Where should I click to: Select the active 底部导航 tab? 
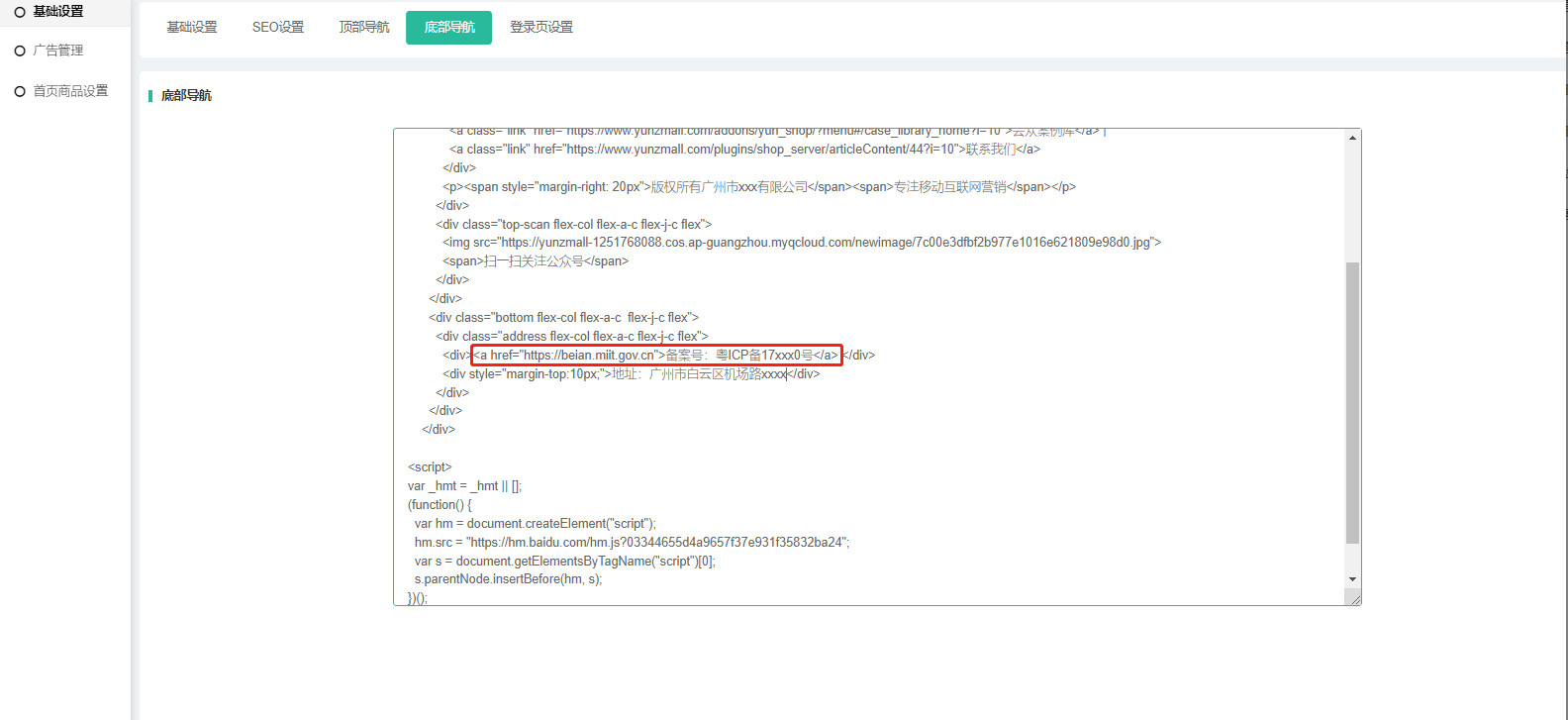pos(449,28)
